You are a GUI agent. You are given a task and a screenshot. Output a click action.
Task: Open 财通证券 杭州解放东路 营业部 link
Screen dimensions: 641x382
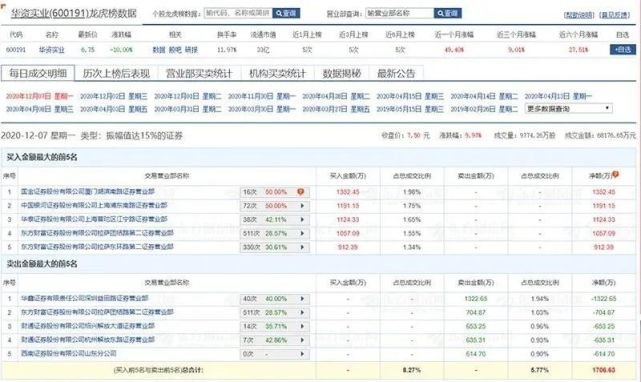[88, 340]
